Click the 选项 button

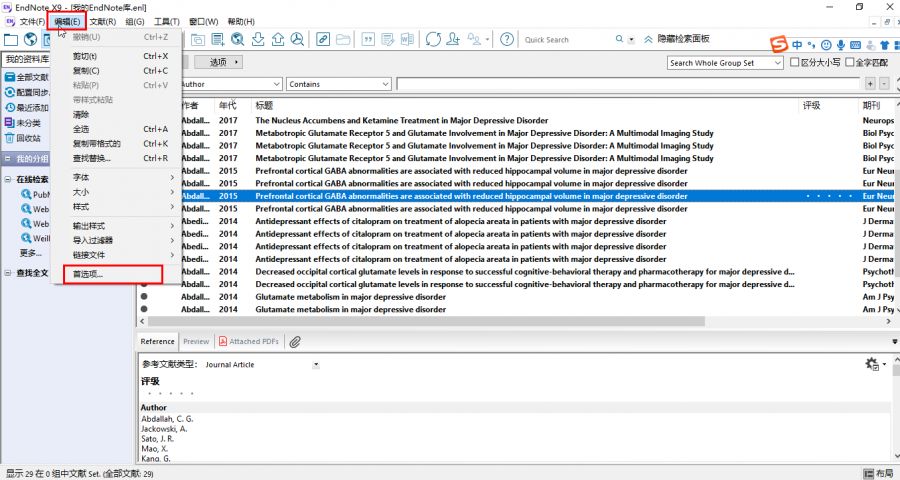tap(218, 62)
